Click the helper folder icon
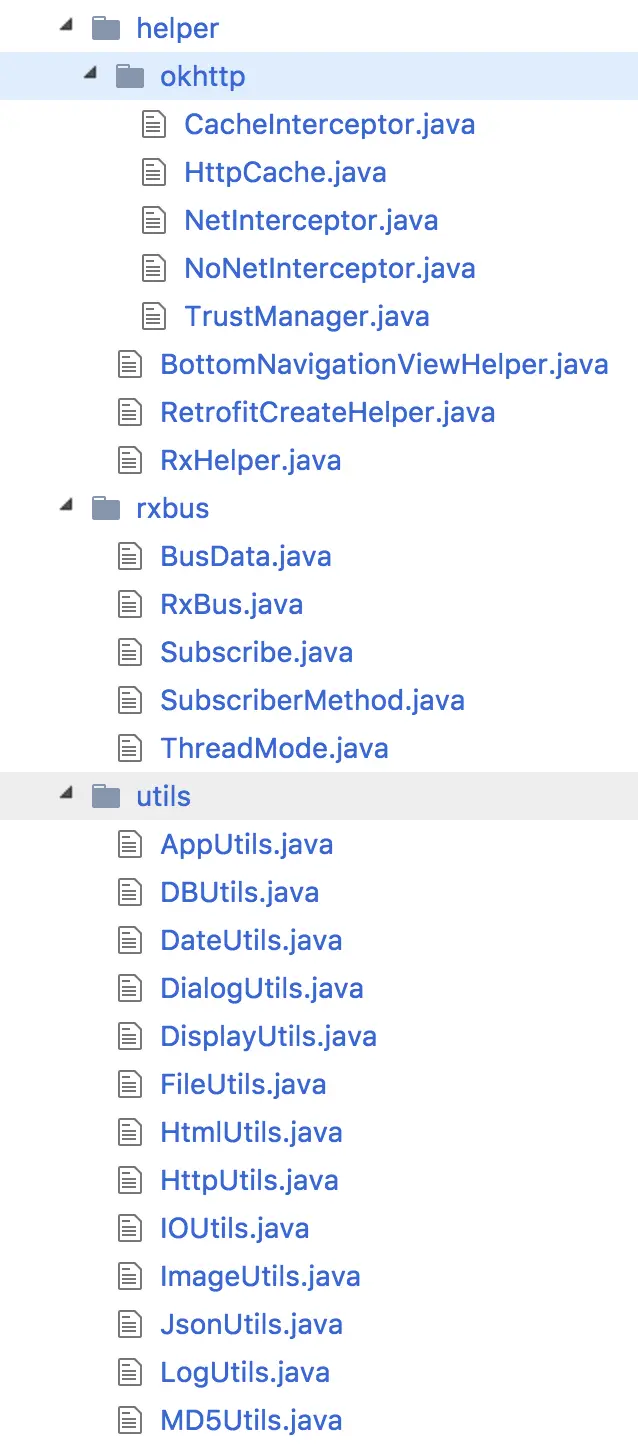This screenshot has height=1446, width=638. (106, 28)
